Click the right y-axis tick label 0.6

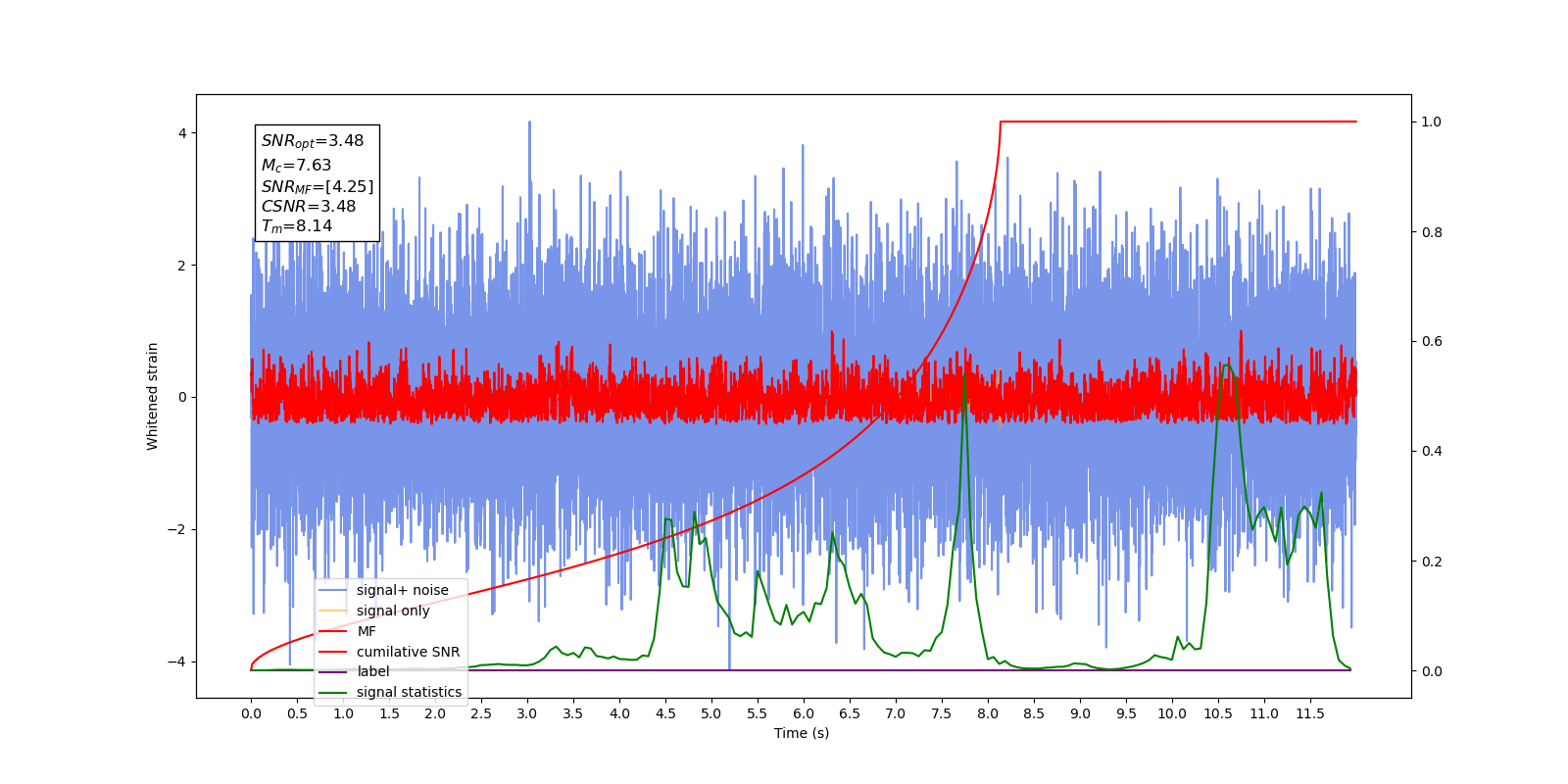1431,342
